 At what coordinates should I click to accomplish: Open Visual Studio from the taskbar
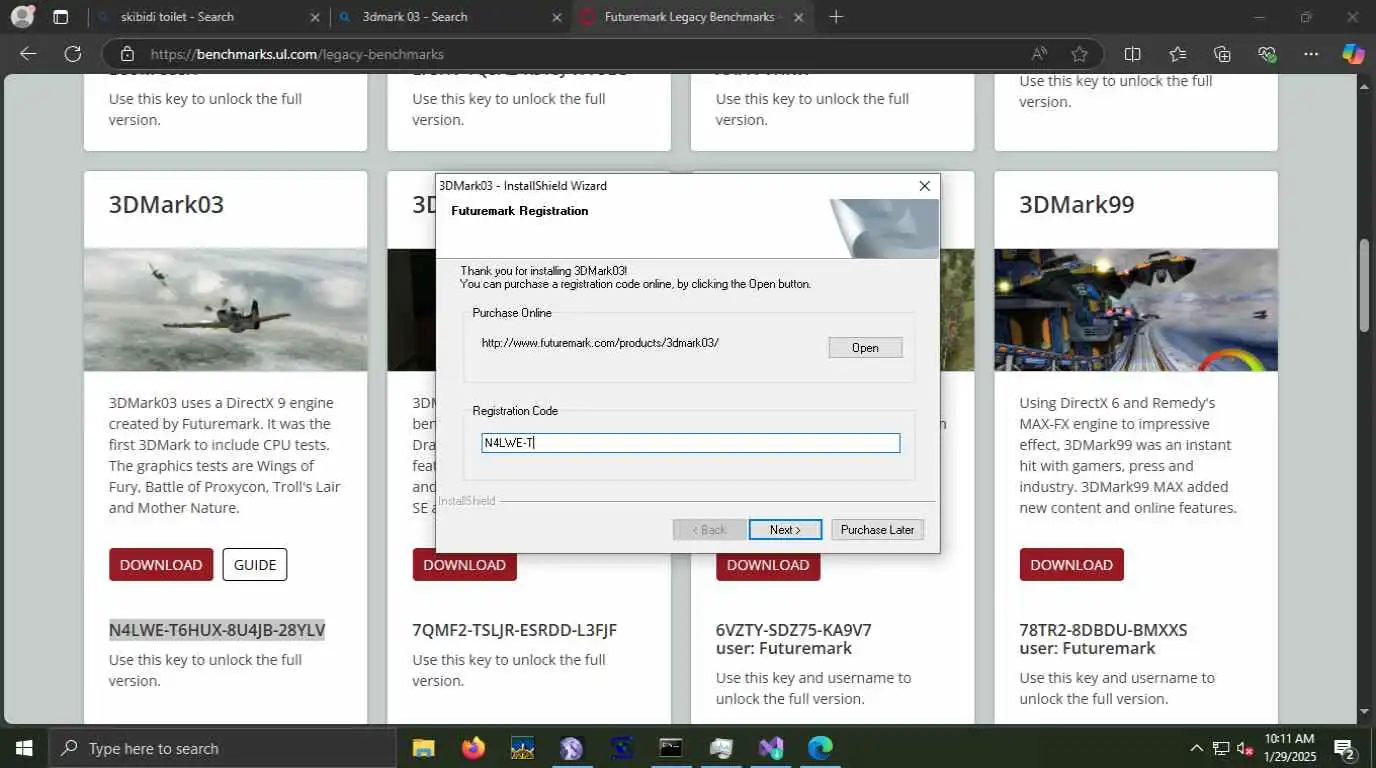770,748
